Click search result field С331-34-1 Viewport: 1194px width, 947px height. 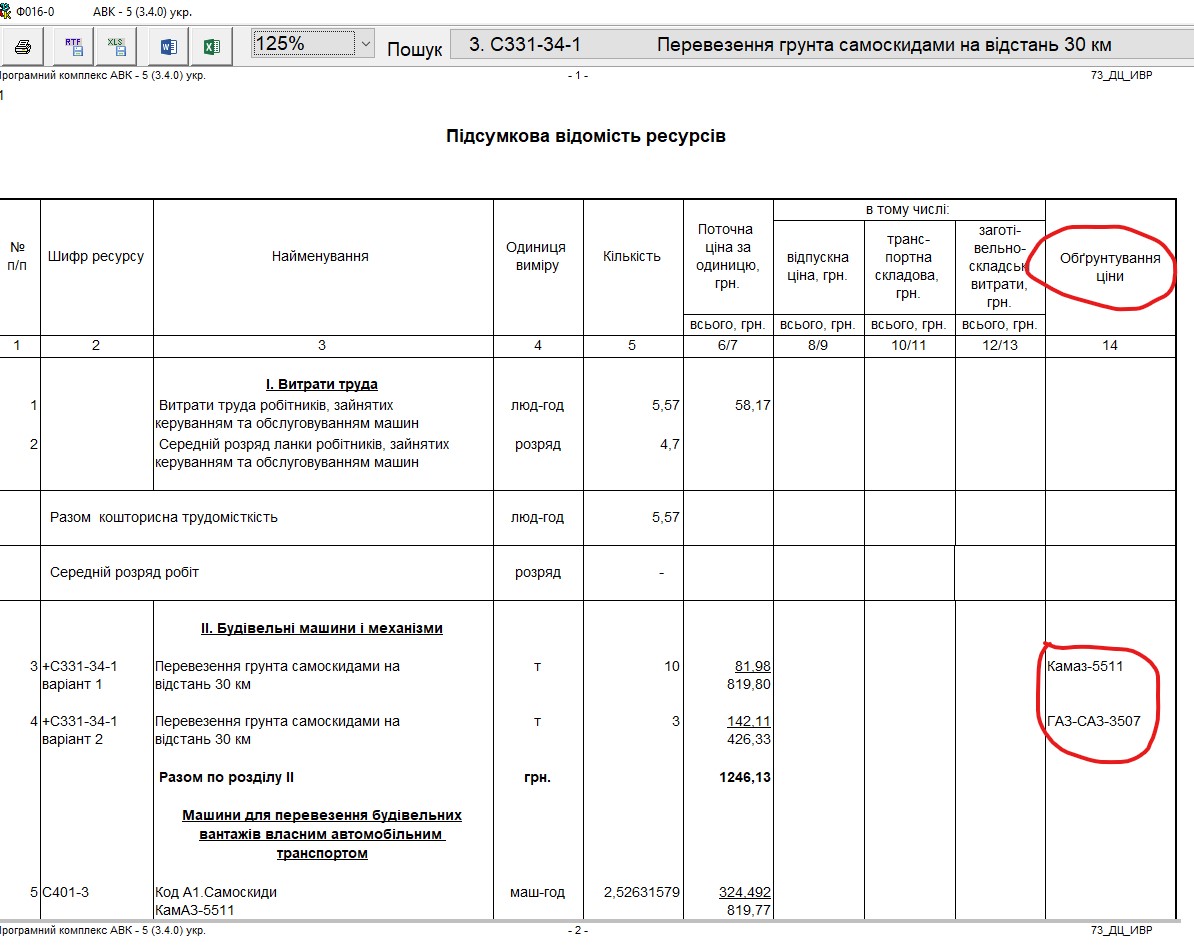tap(821, 44)
